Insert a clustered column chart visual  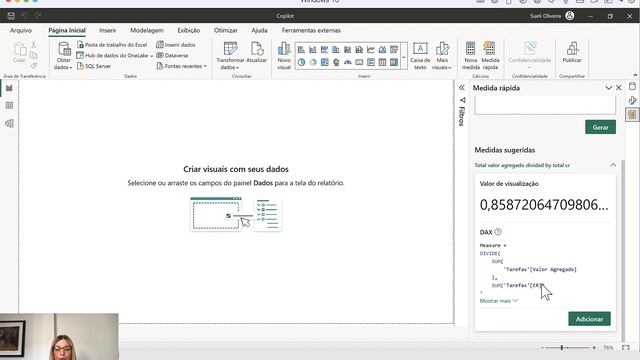(x=336, y=50)
